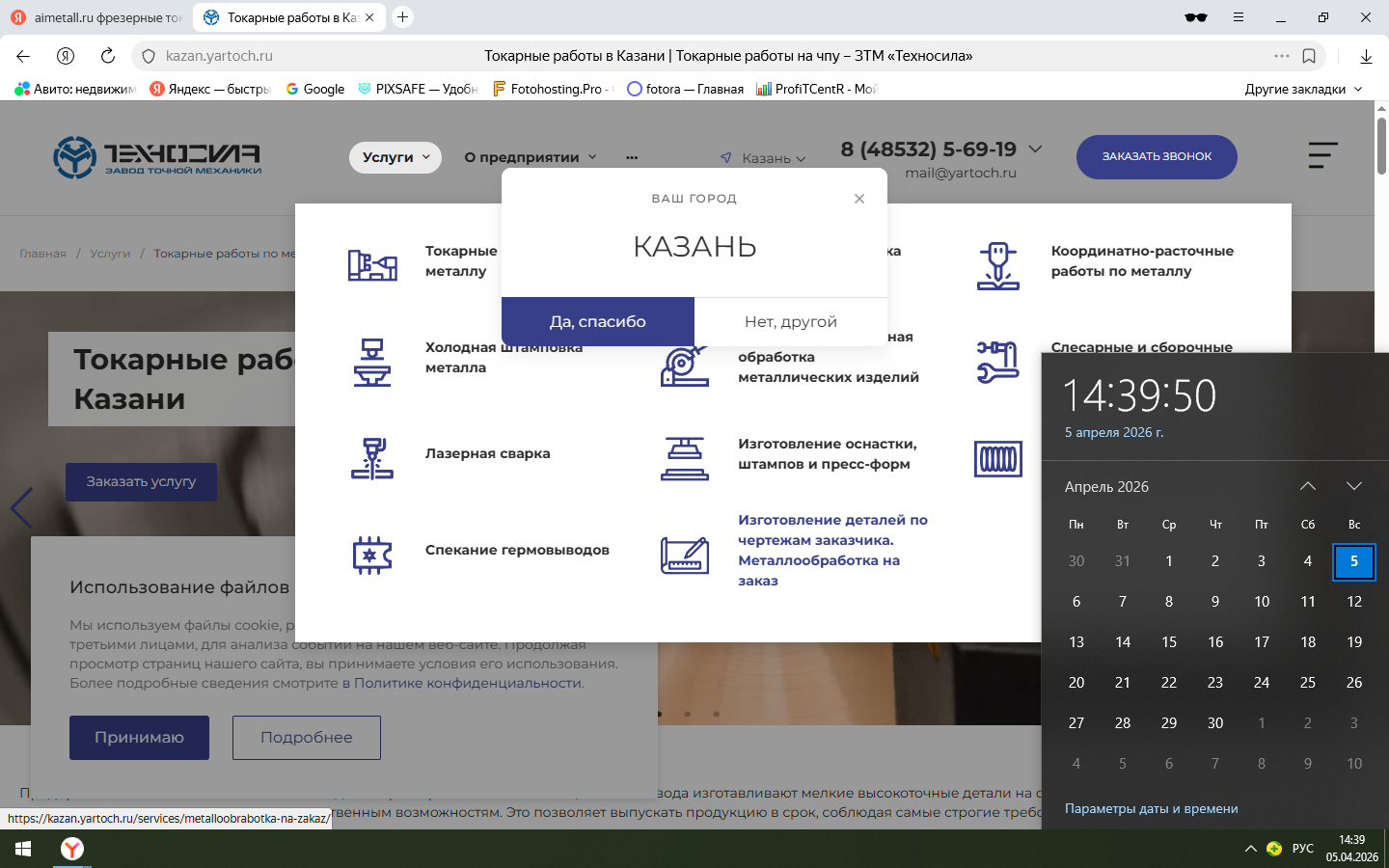
Task: Click the cold metal stamping icon
Action: [x=371, y=362]
